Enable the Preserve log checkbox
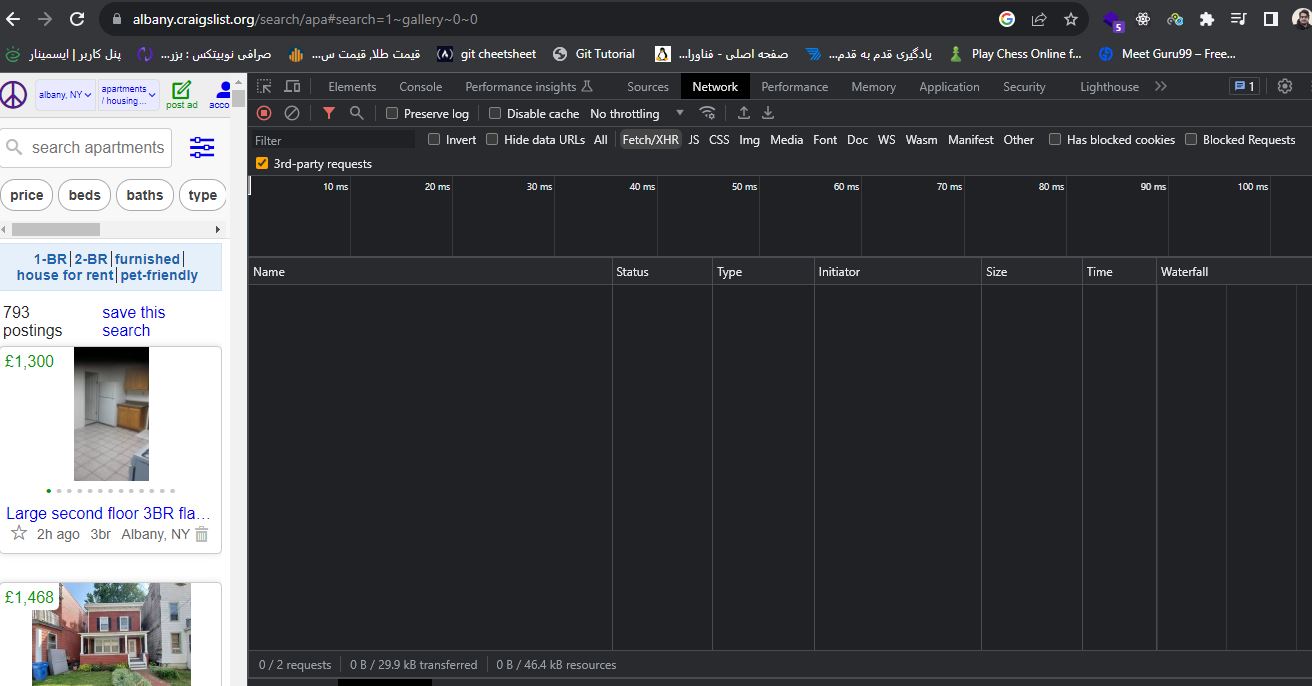 [392, 113]
